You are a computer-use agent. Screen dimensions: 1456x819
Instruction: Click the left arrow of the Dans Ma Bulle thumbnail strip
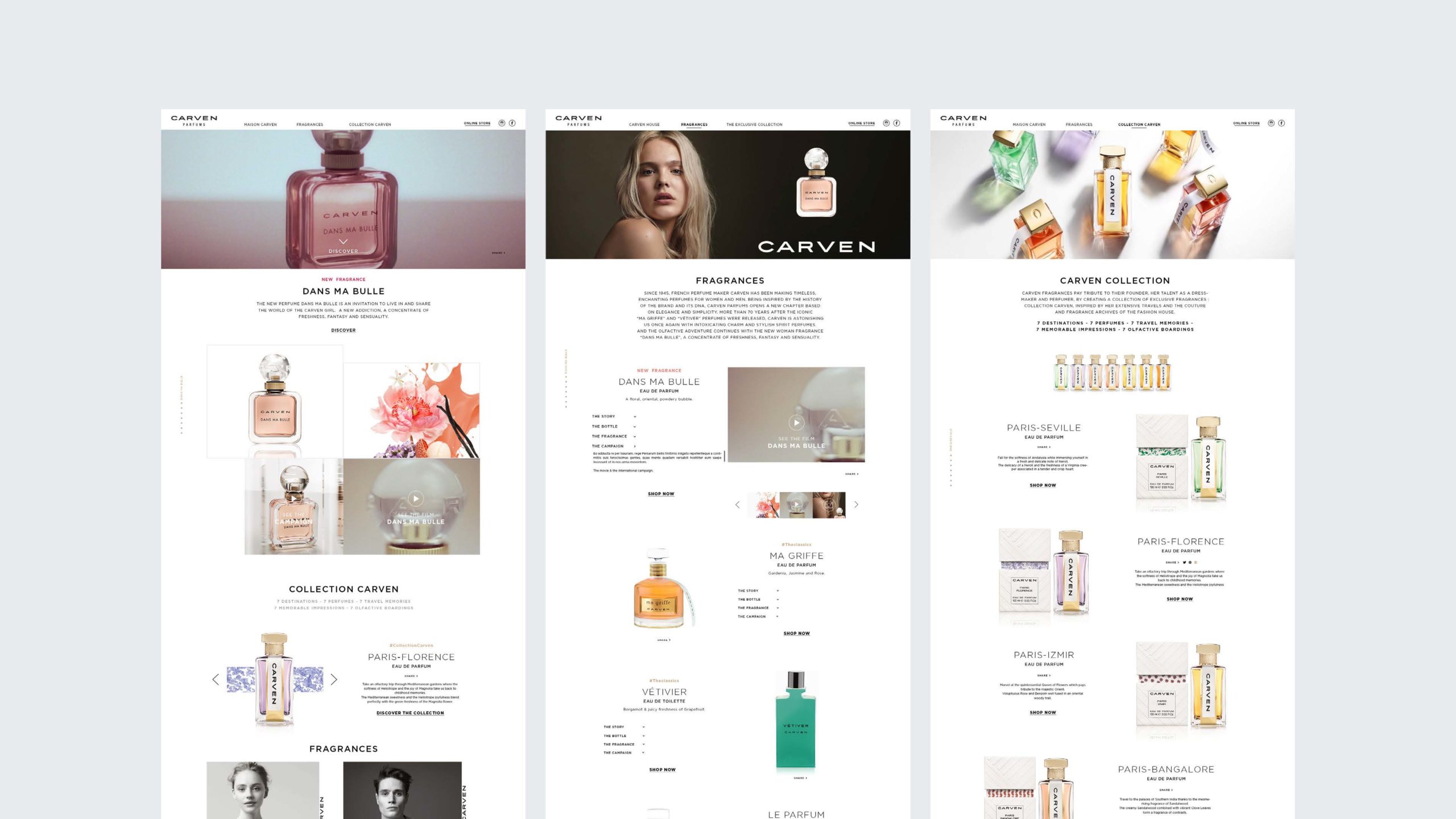tap(738, 504)
